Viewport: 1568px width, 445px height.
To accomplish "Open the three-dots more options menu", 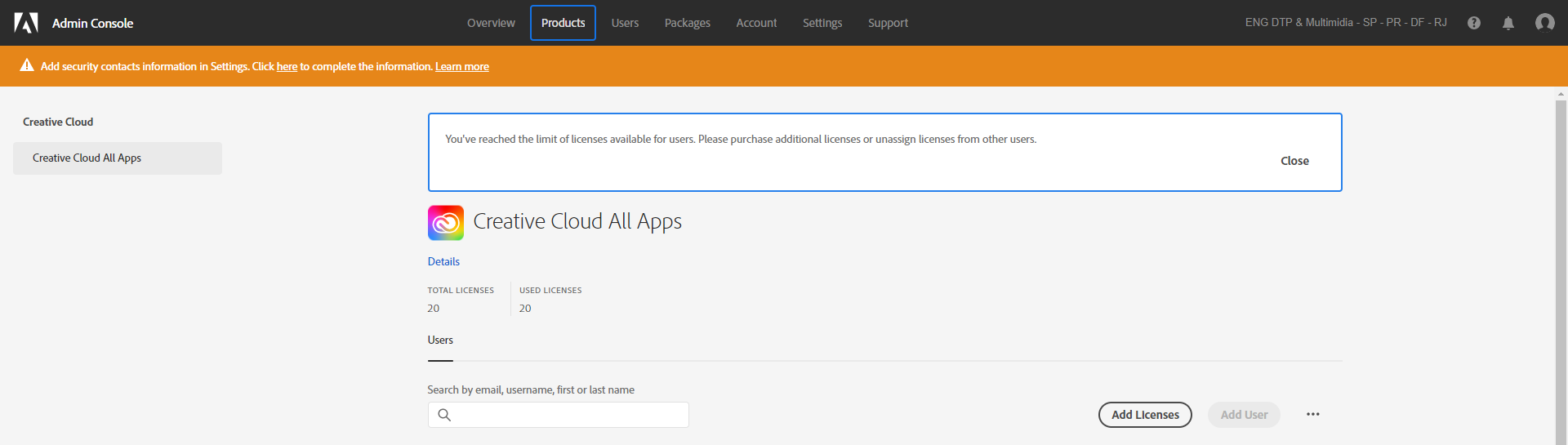I will [x=1312, y=415].
